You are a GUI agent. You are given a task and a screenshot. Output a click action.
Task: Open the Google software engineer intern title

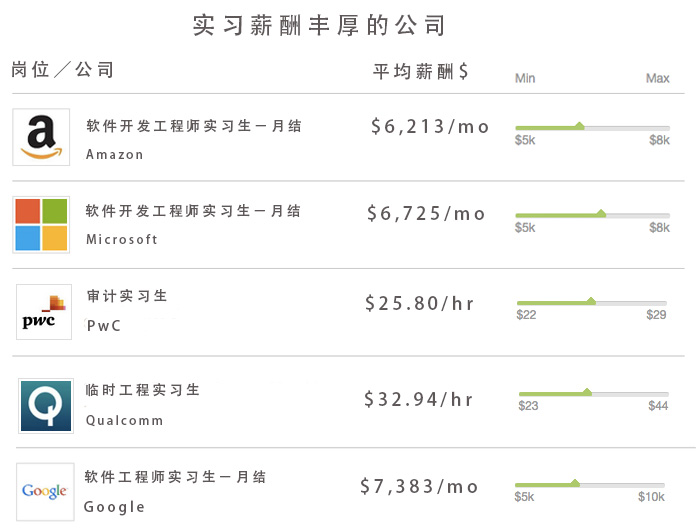pos(176,477)
